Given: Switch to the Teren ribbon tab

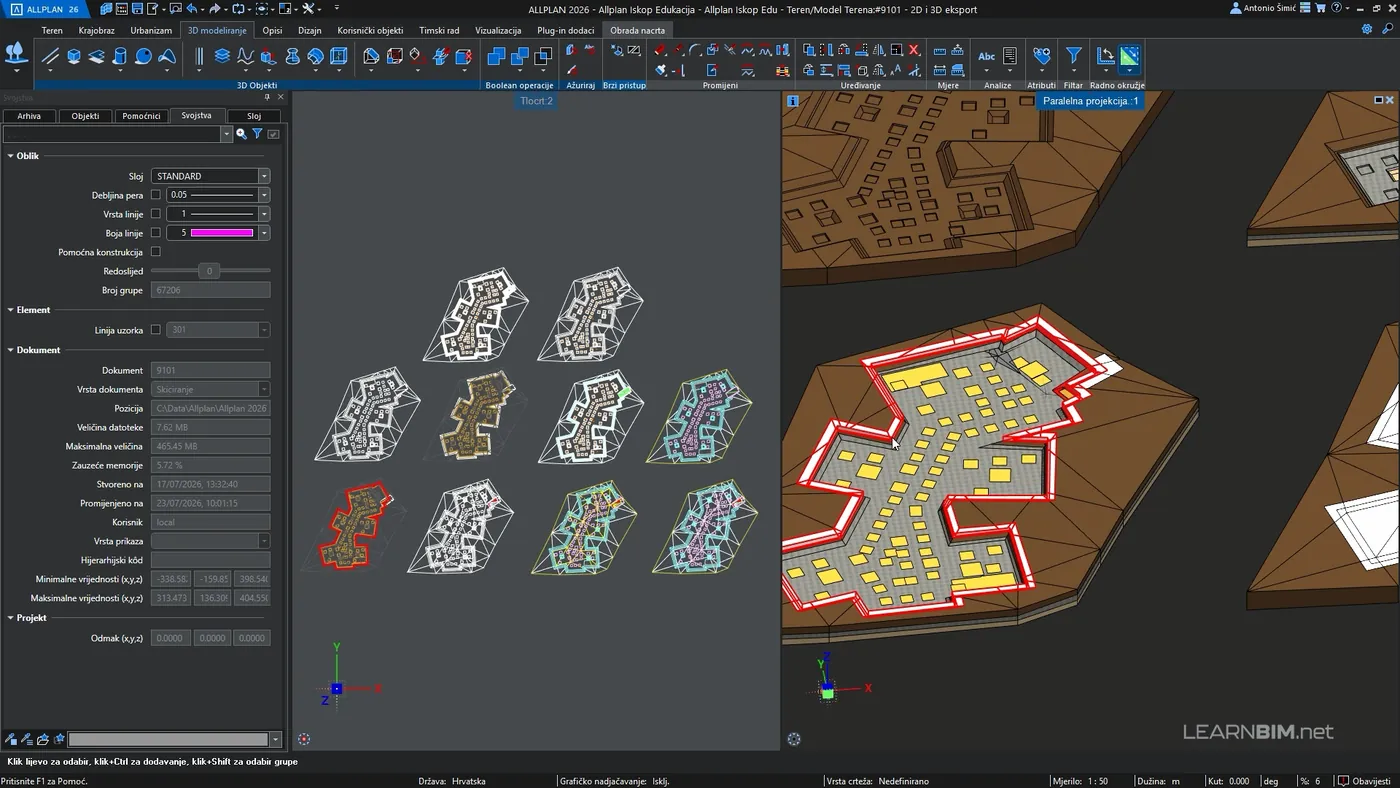Looking at the screenshot, I should tap(52, 30).
